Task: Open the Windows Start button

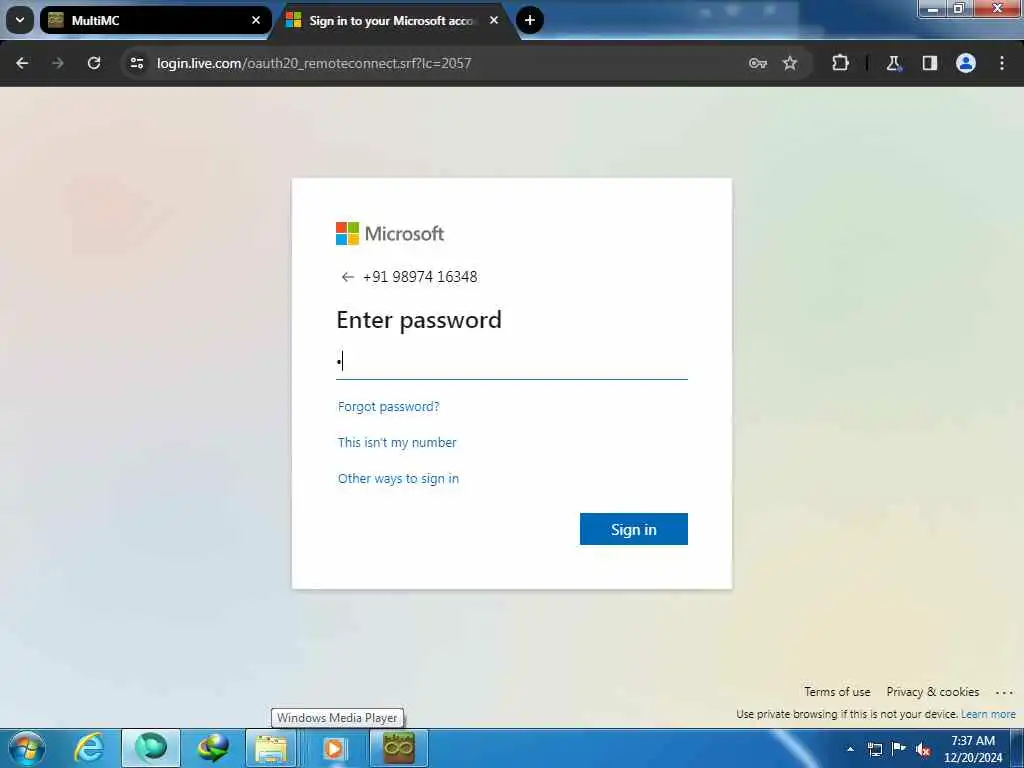Action: (27, 748)
